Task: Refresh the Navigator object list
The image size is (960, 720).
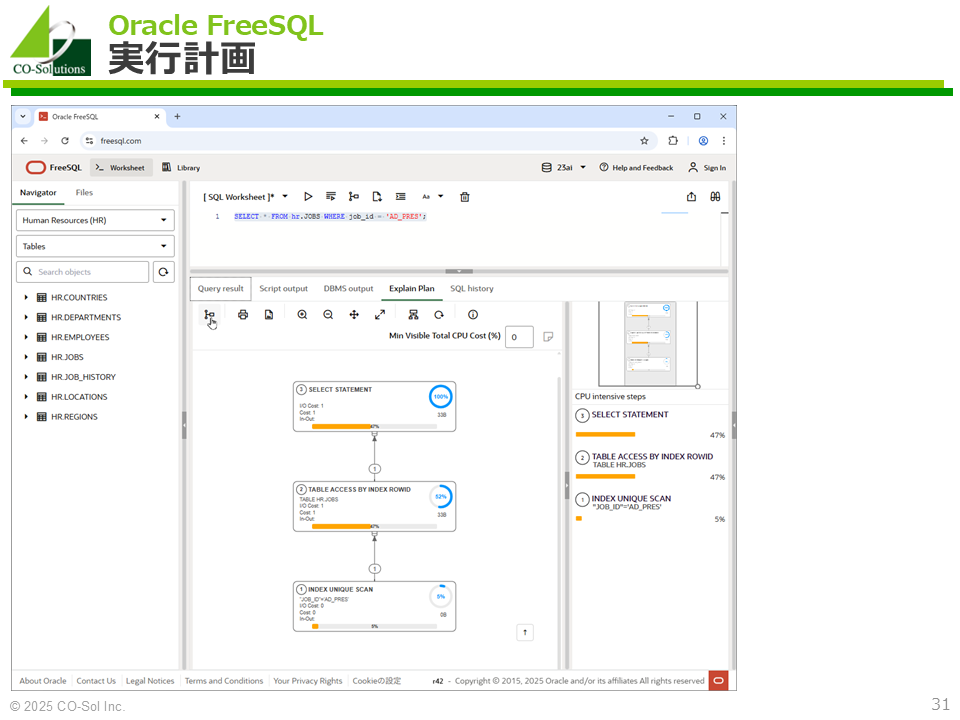Action: pos(163,272)
